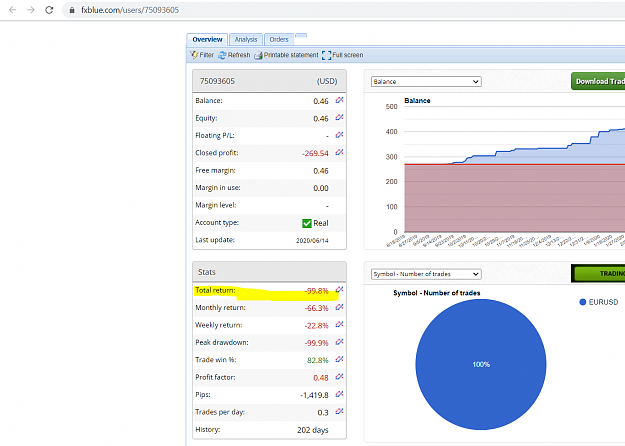Switch to the Analysis tab
This screenshot has height=446, width=625.
coord(246,39)
